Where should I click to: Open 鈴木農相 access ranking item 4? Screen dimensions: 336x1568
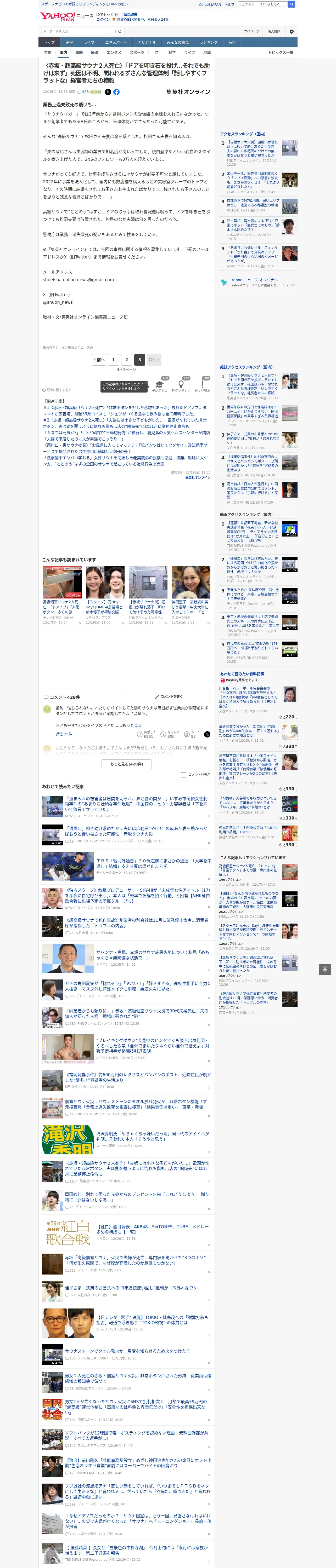253,226
